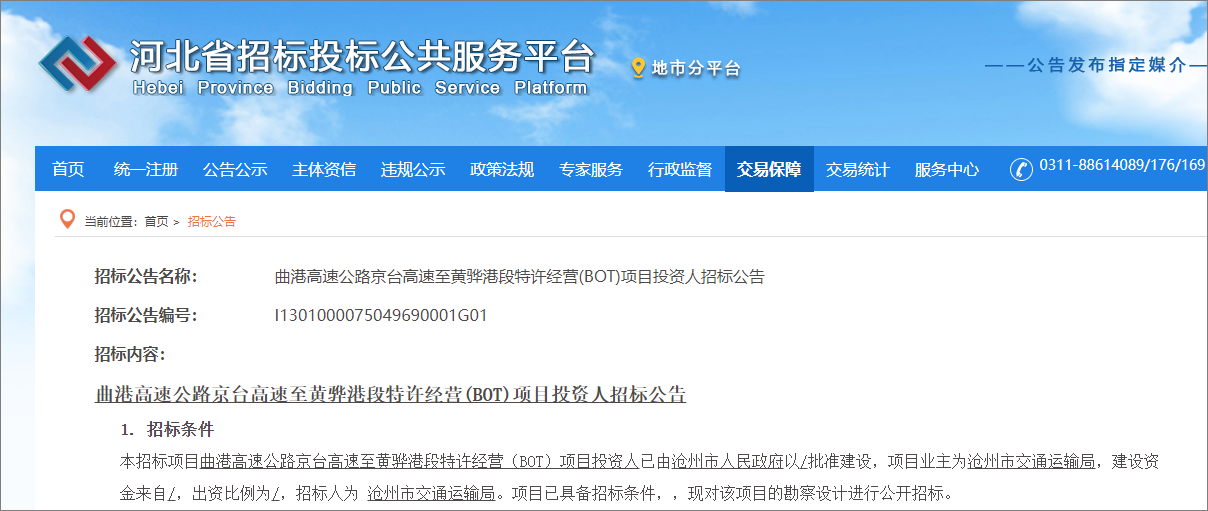
Task: Click the phone icon in navigation bar
Action: (x=1021, y=169)
